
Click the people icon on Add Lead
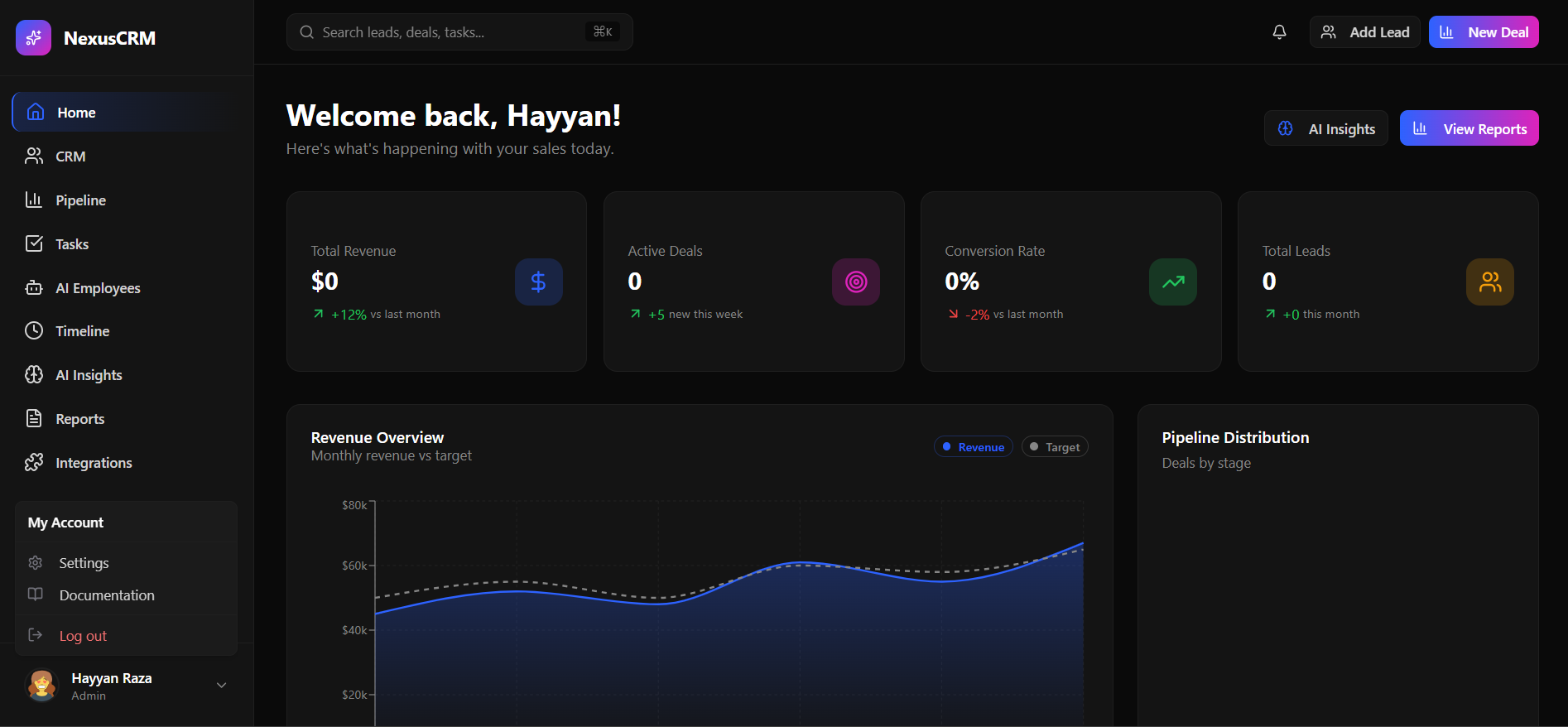(1328, 32)
